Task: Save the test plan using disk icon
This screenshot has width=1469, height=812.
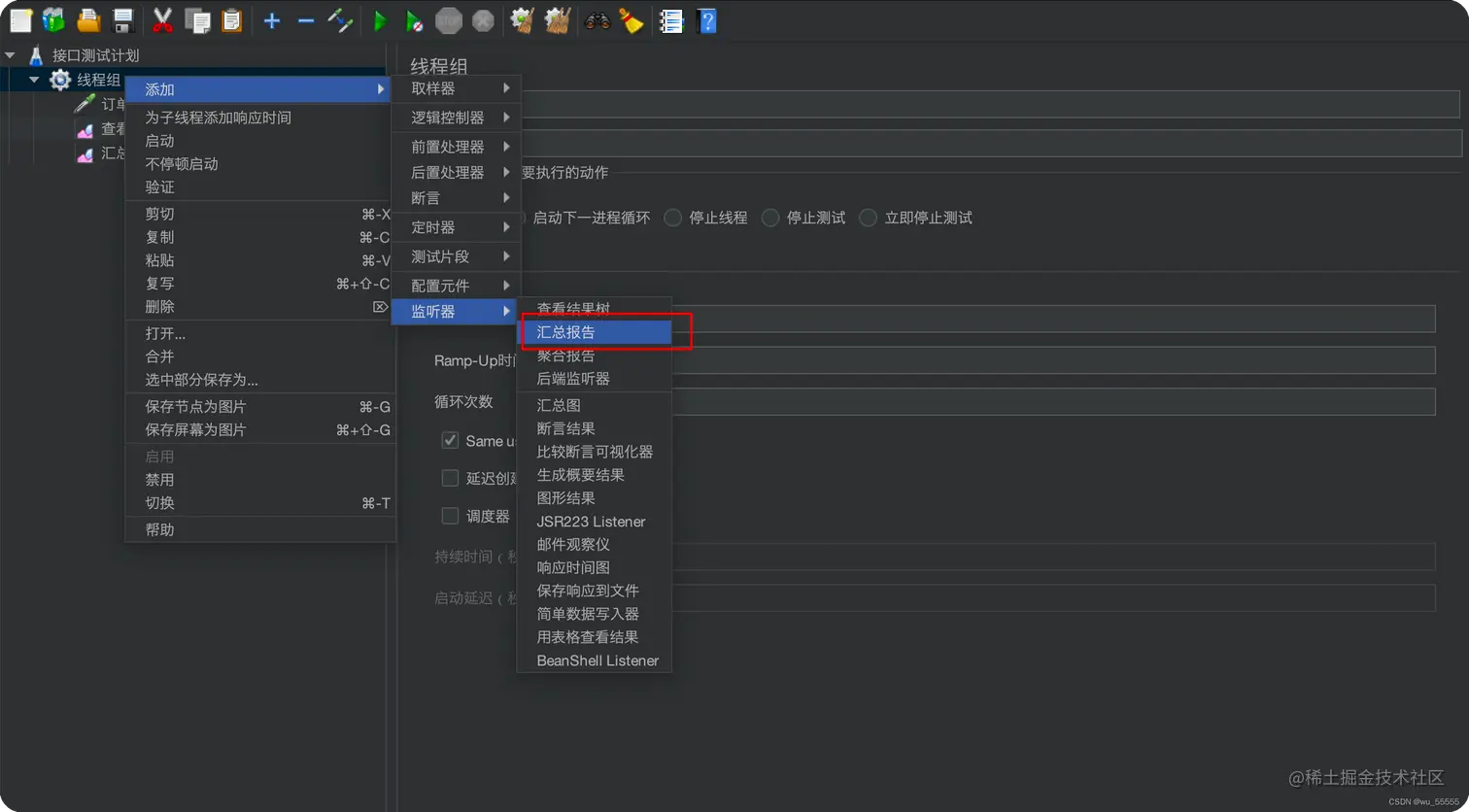Action: coord(123,20)
